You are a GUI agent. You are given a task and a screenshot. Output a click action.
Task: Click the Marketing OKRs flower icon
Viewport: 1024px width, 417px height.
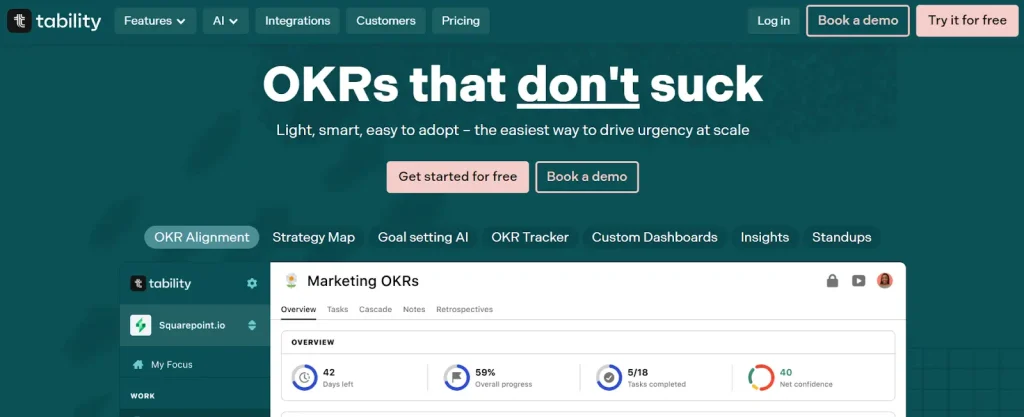coord(291,281)
